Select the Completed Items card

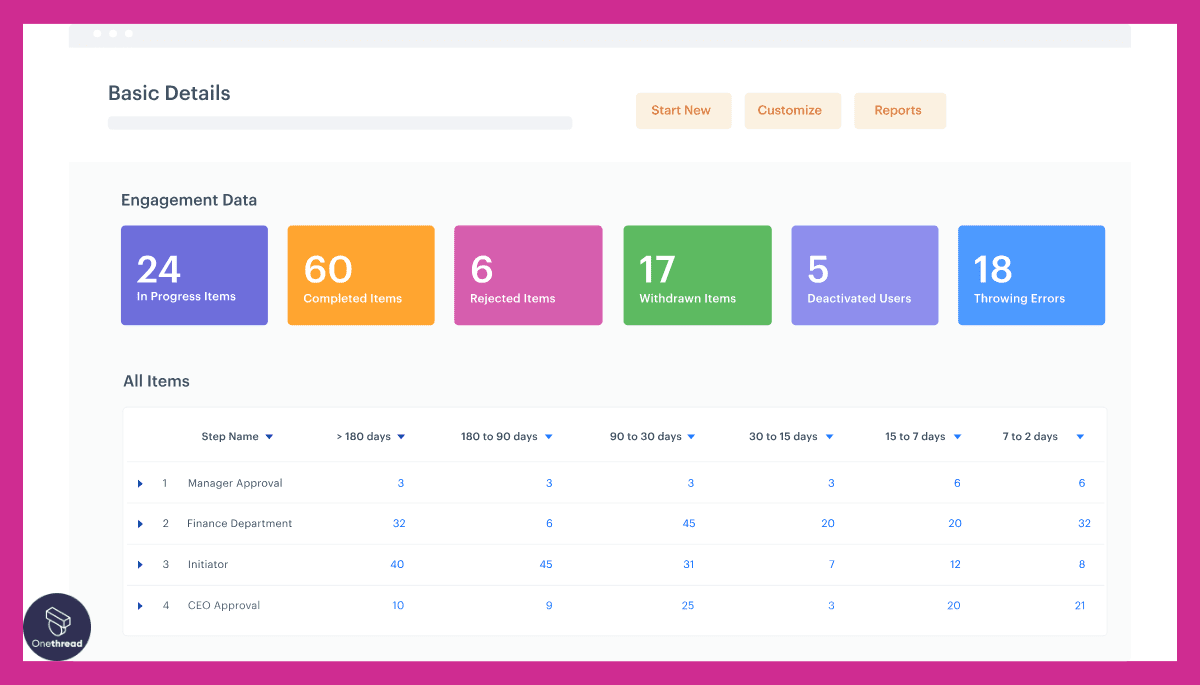click(x=361, y=275)
